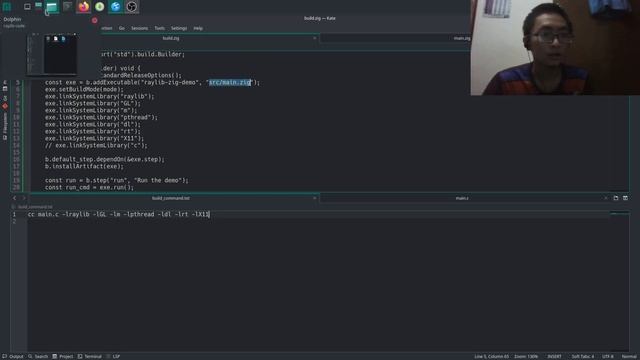The height and width of the screenshot is (360, 640).
Task: Click the b.installArtifact(exe) line
Action: point(84,166)
